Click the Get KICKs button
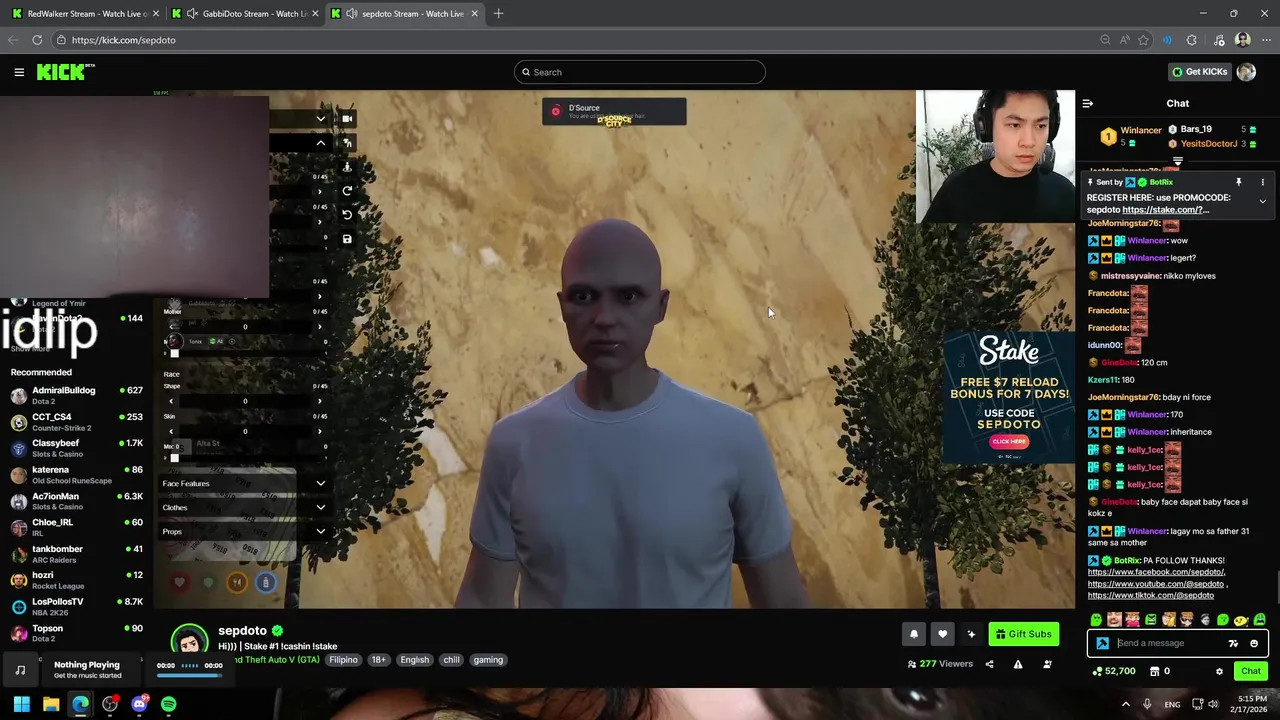This screenshot has height=720, width=1280. tap(1199, 72)
